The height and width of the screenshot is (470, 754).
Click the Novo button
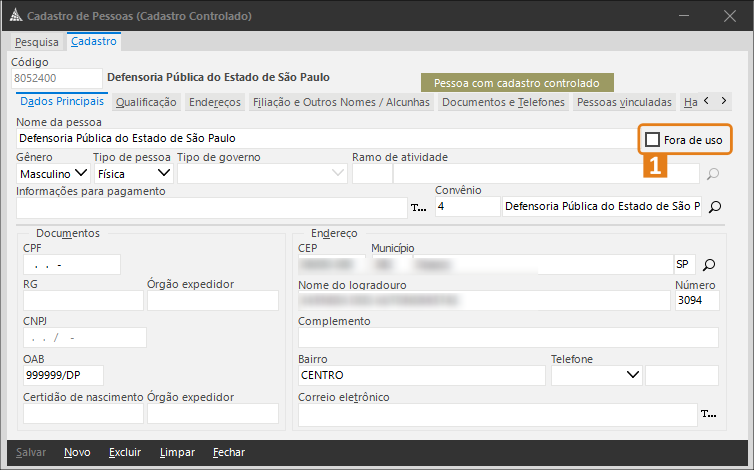click(77, 452)
